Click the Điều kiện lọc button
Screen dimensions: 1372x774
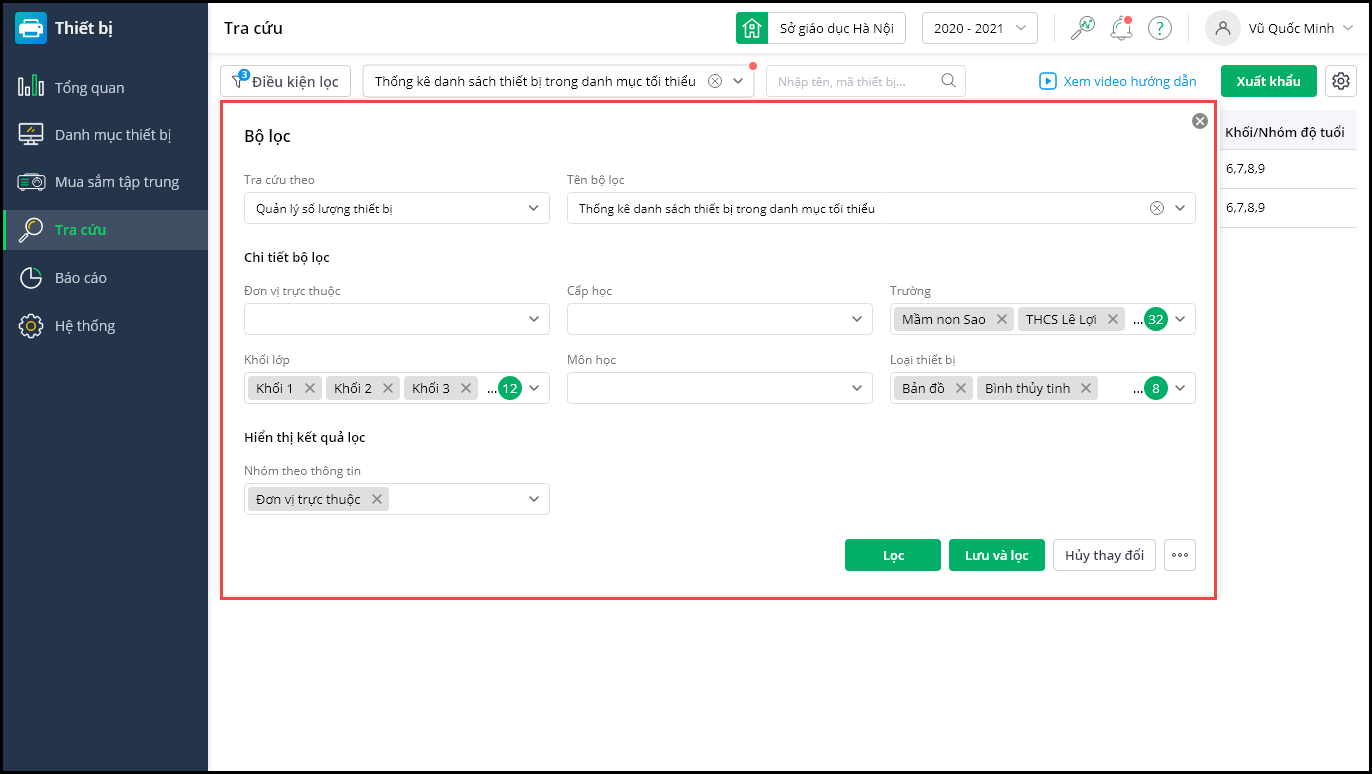[x=286, y=81]
